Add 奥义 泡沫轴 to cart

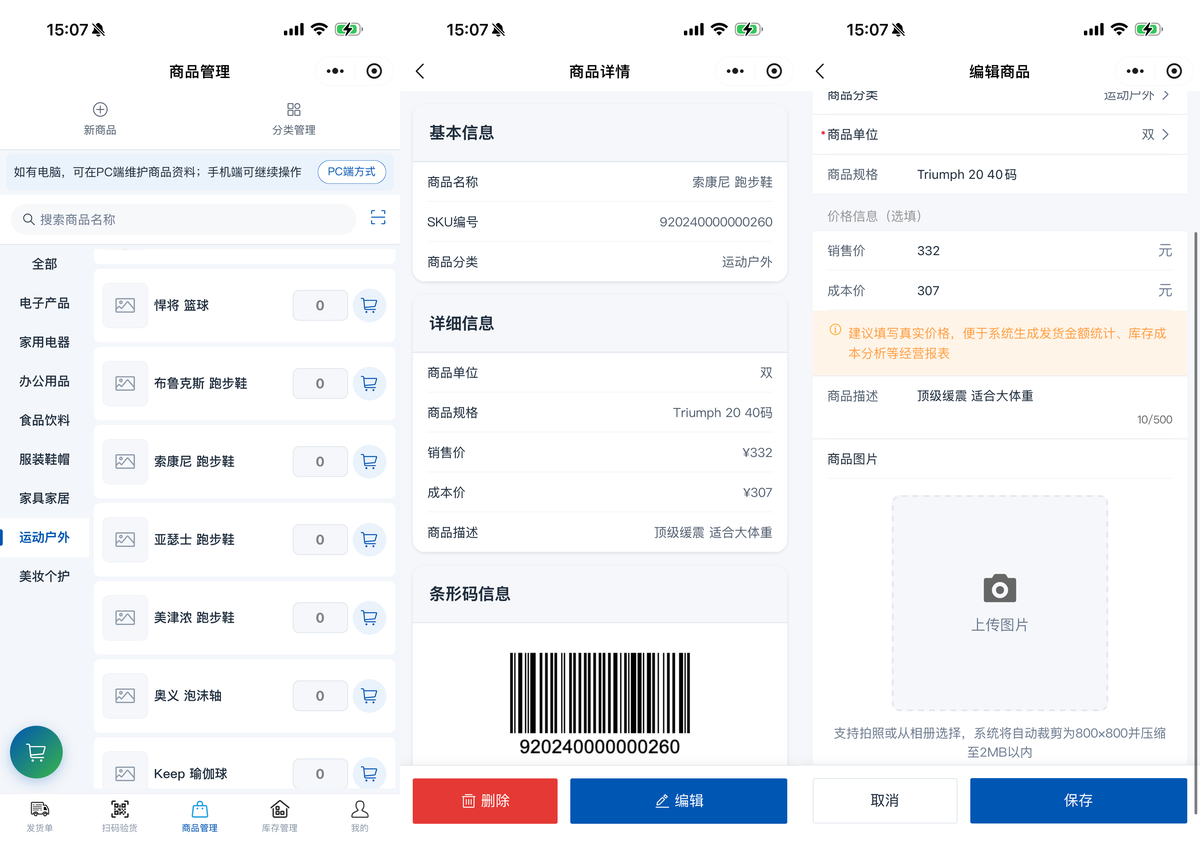coord(369,696)
